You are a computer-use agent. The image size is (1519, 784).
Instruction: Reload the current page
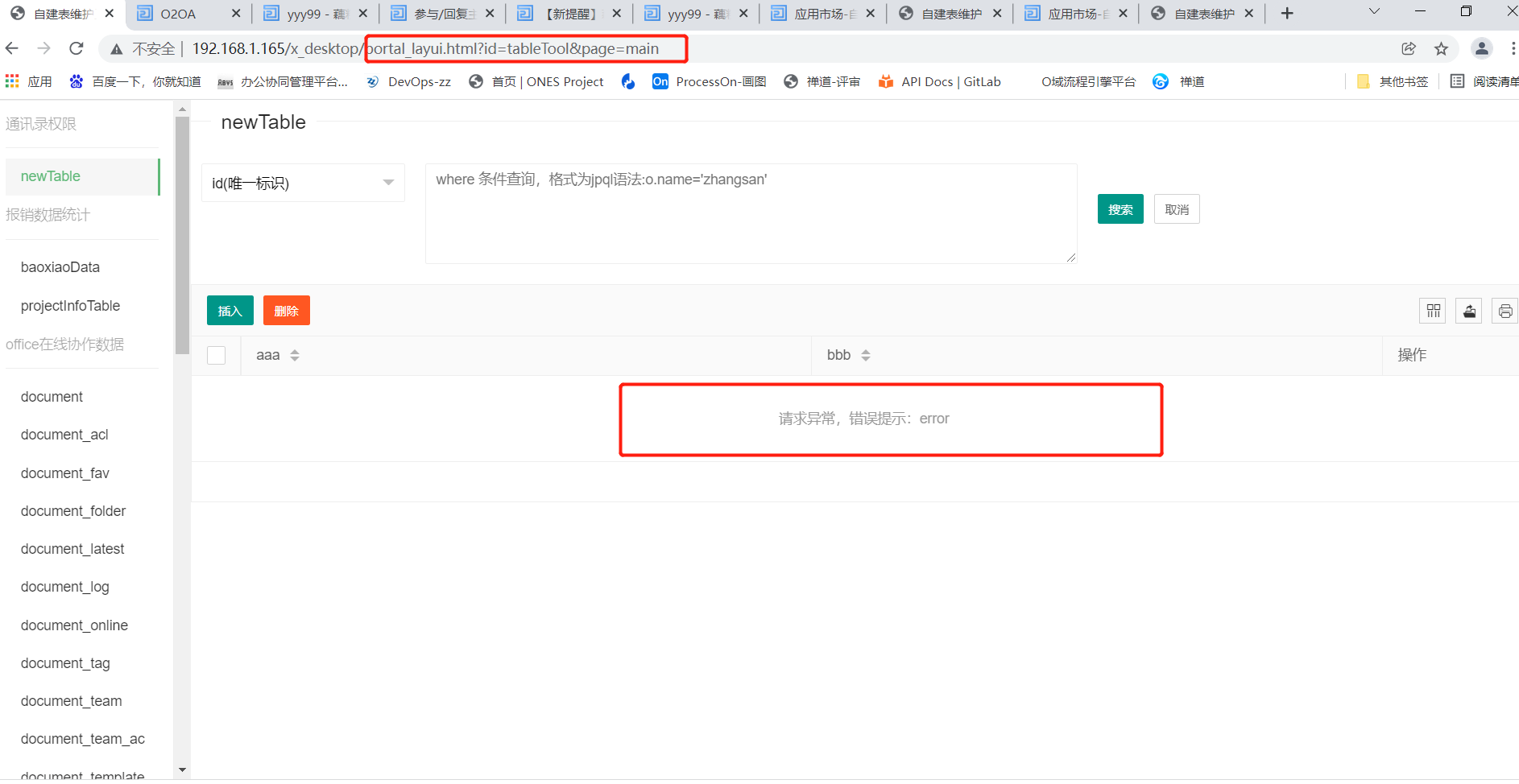[77, 49]
